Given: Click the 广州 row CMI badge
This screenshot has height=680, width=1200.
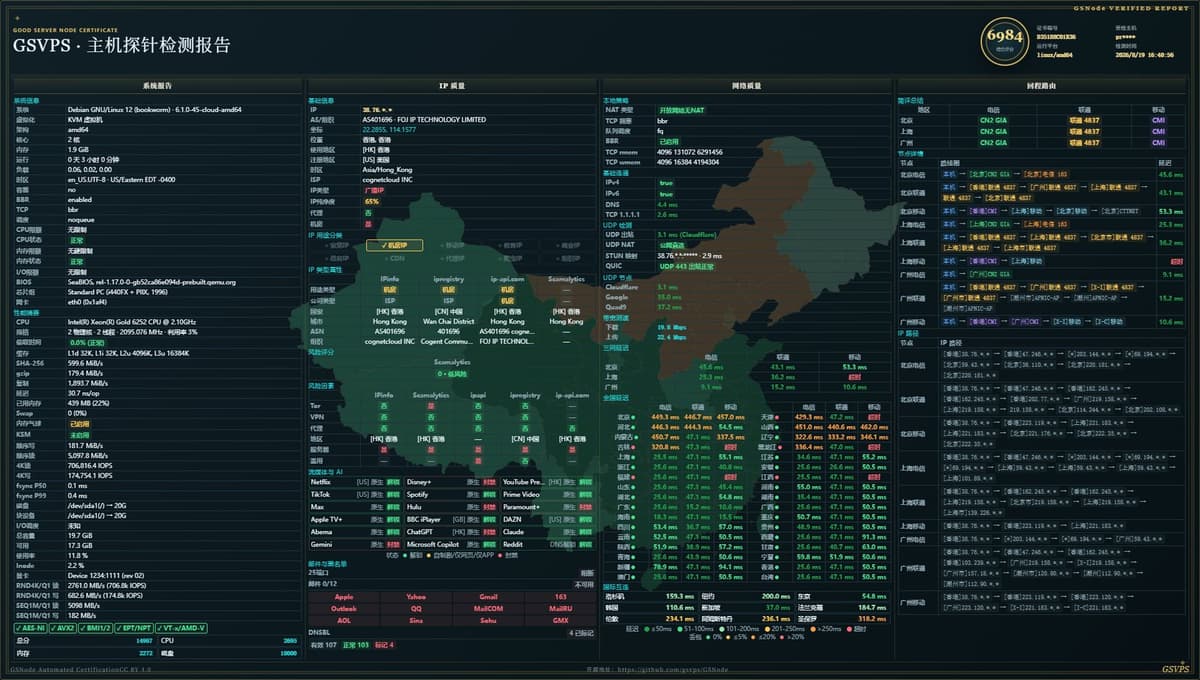Looking at the screenshot, I should pyautogui.click(x=1159, y=142).
